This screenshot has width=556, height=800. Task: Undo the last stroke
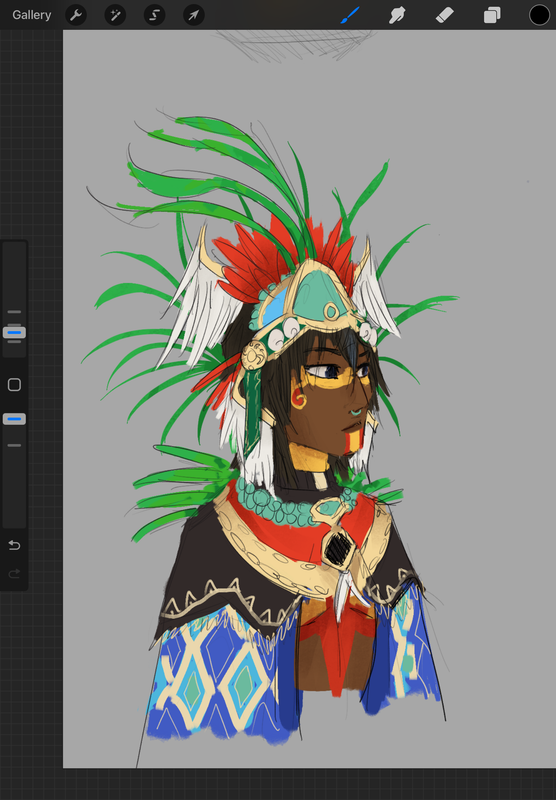14,545
